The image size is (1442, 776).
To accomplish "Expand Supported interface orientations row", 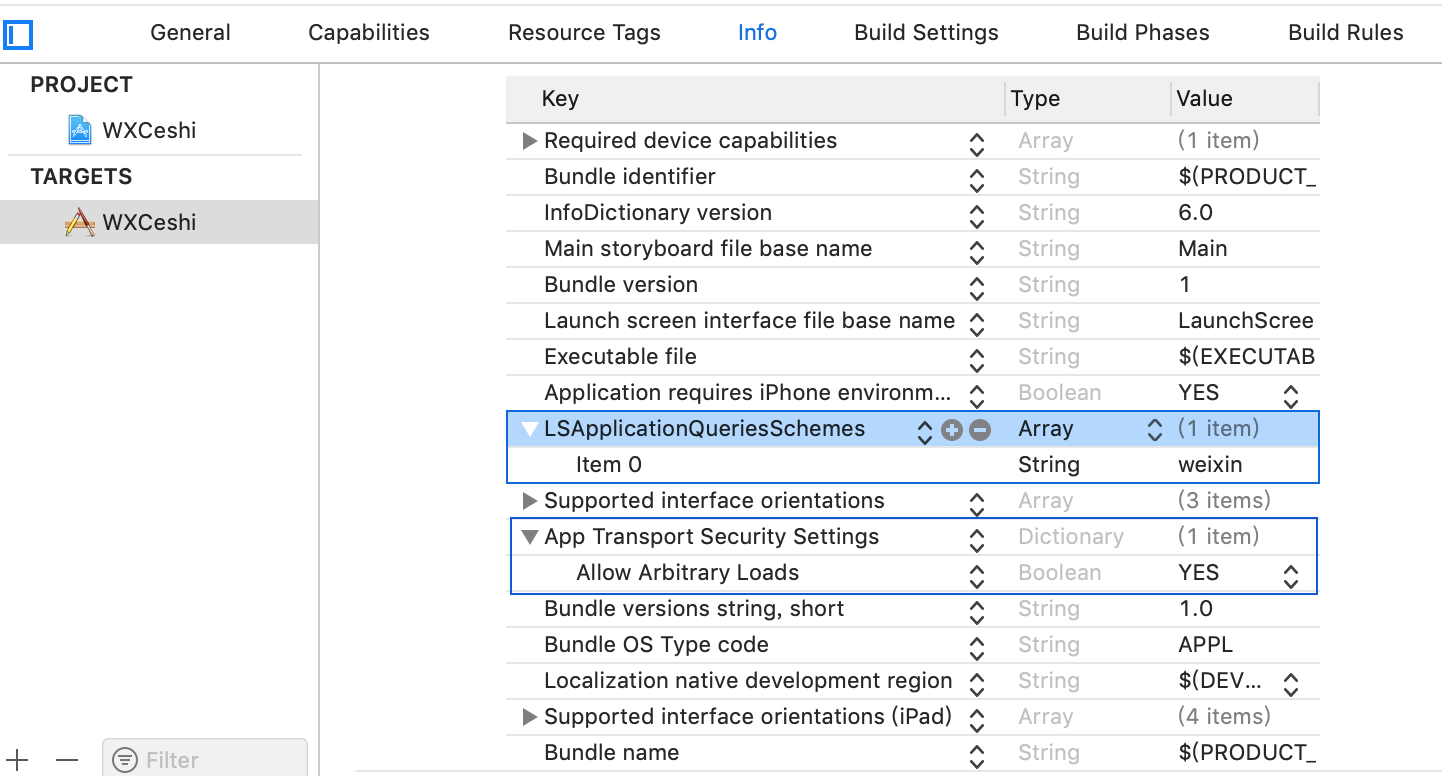I will 530,501.
